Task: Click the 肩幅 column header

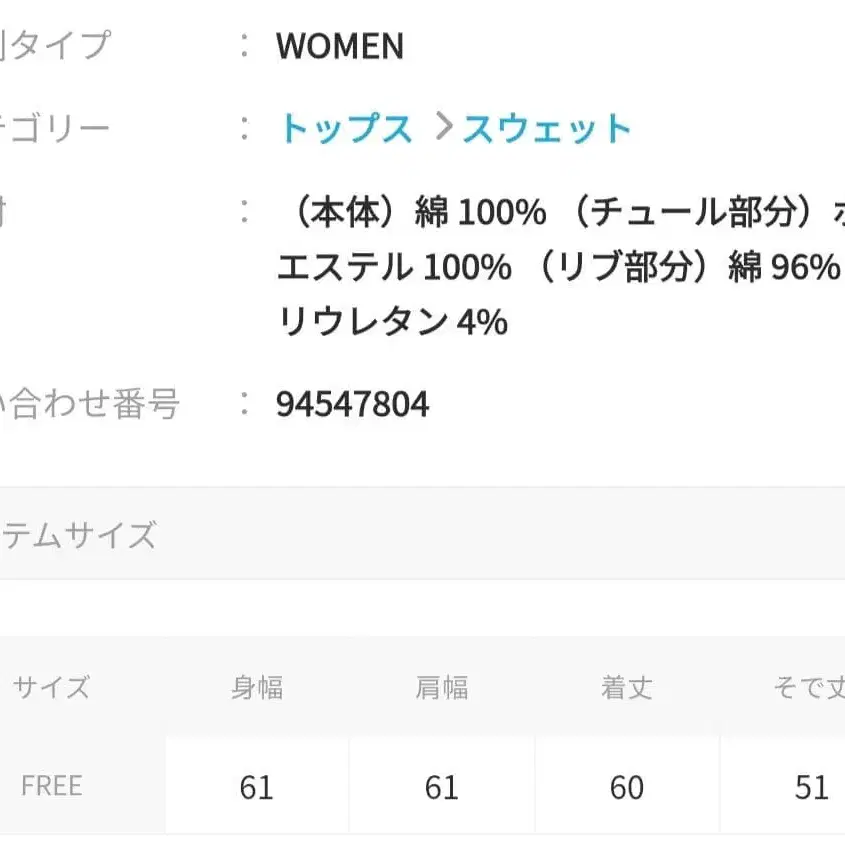Action: pos(441,688)
